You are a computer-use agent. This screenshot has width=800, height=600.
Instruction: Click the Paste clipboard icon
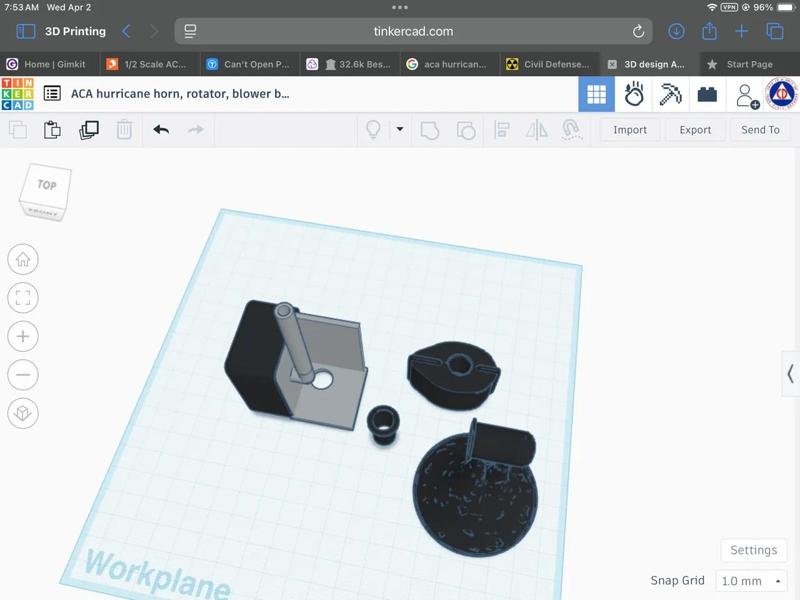coord(52,130)
